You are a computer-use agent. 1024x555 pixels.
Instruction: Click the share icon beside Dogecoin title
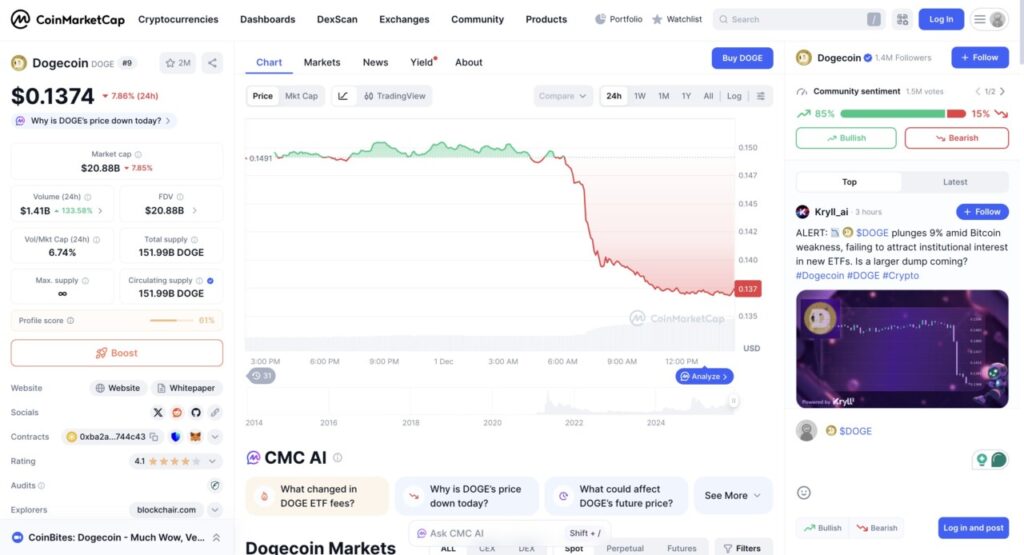tap(212, 63)
